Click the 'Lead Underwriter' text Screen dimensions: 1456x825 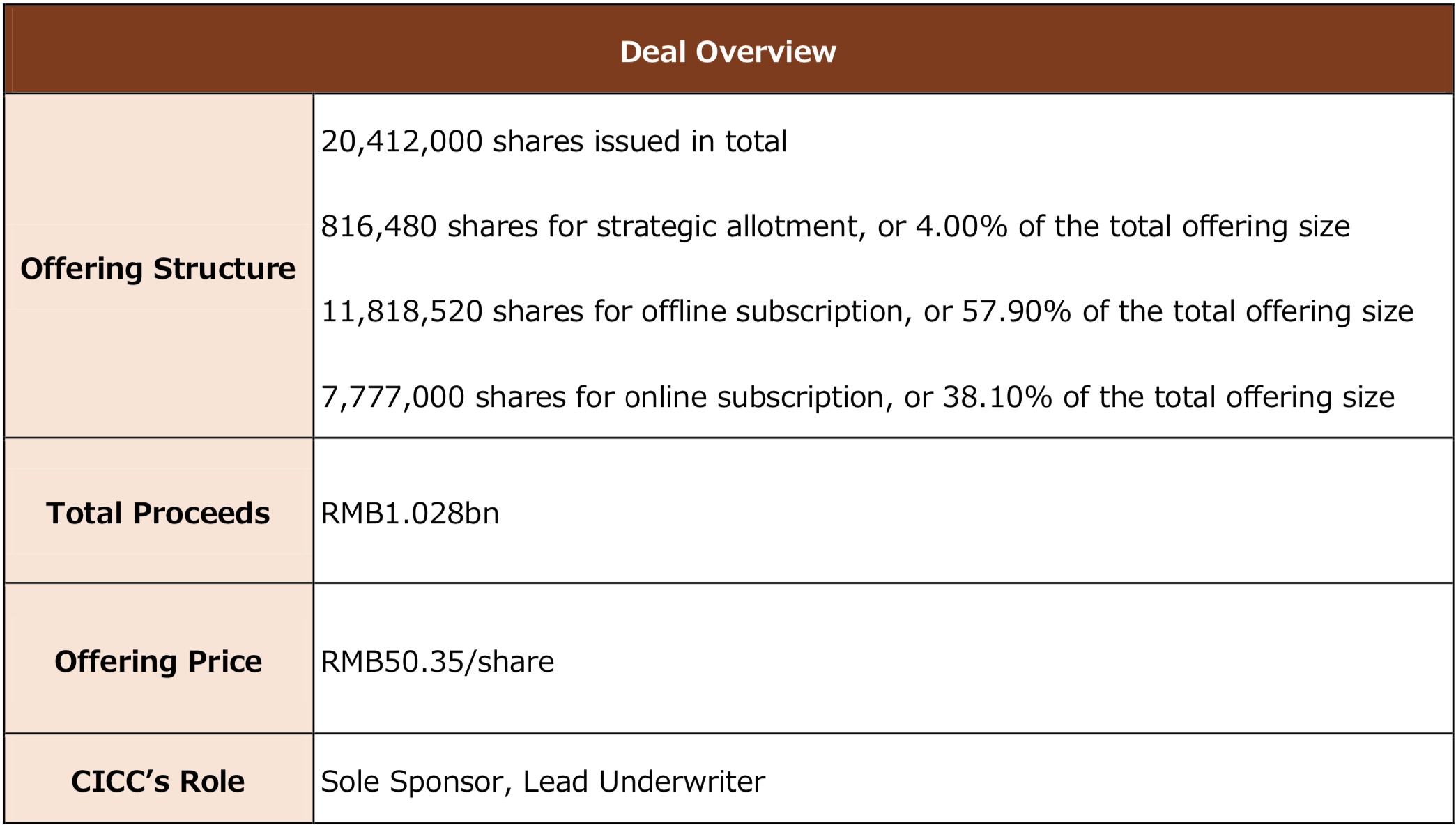pos(644,782)
